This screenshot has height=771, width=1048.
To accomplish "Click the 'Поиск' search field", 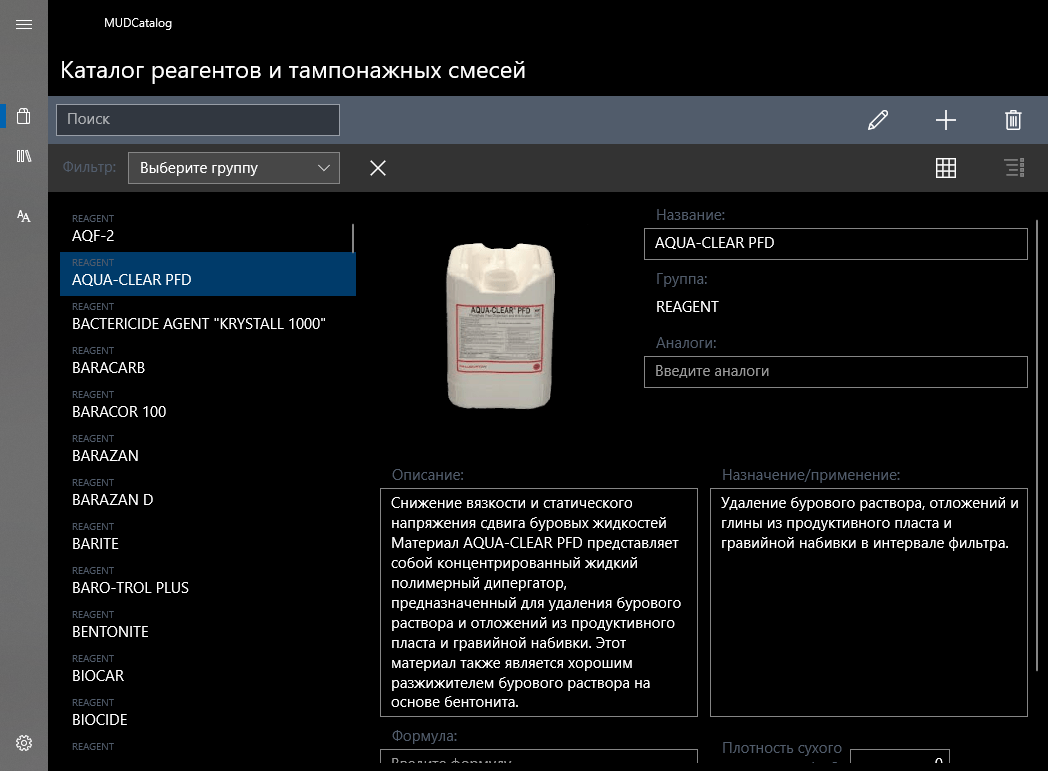I will point(198,120).
